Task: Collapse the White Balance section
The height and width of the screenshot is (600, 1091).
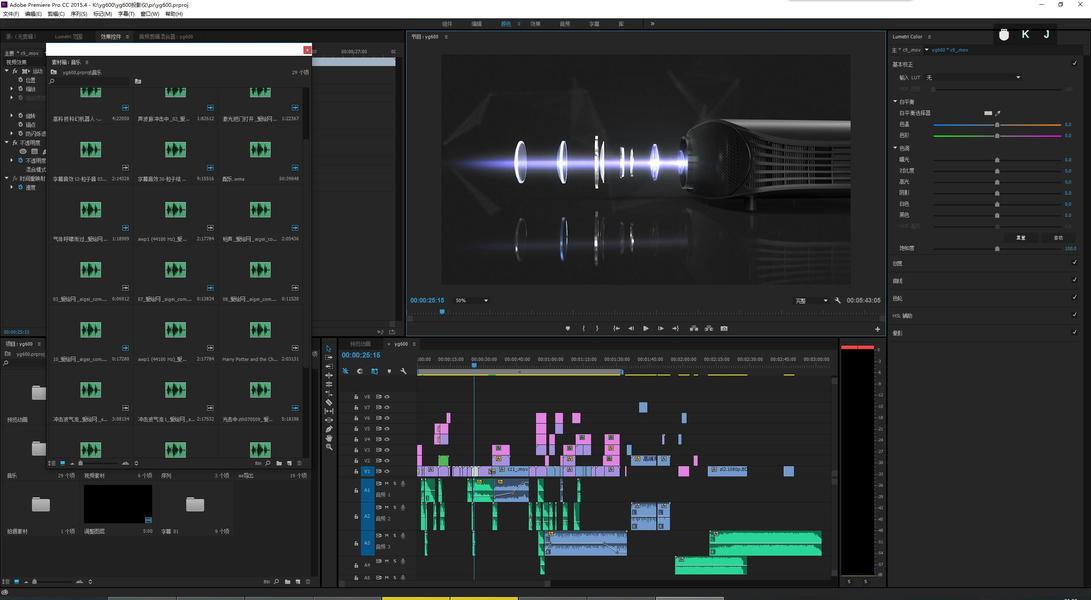Action: pyautogui.click(x=895, y=102)
